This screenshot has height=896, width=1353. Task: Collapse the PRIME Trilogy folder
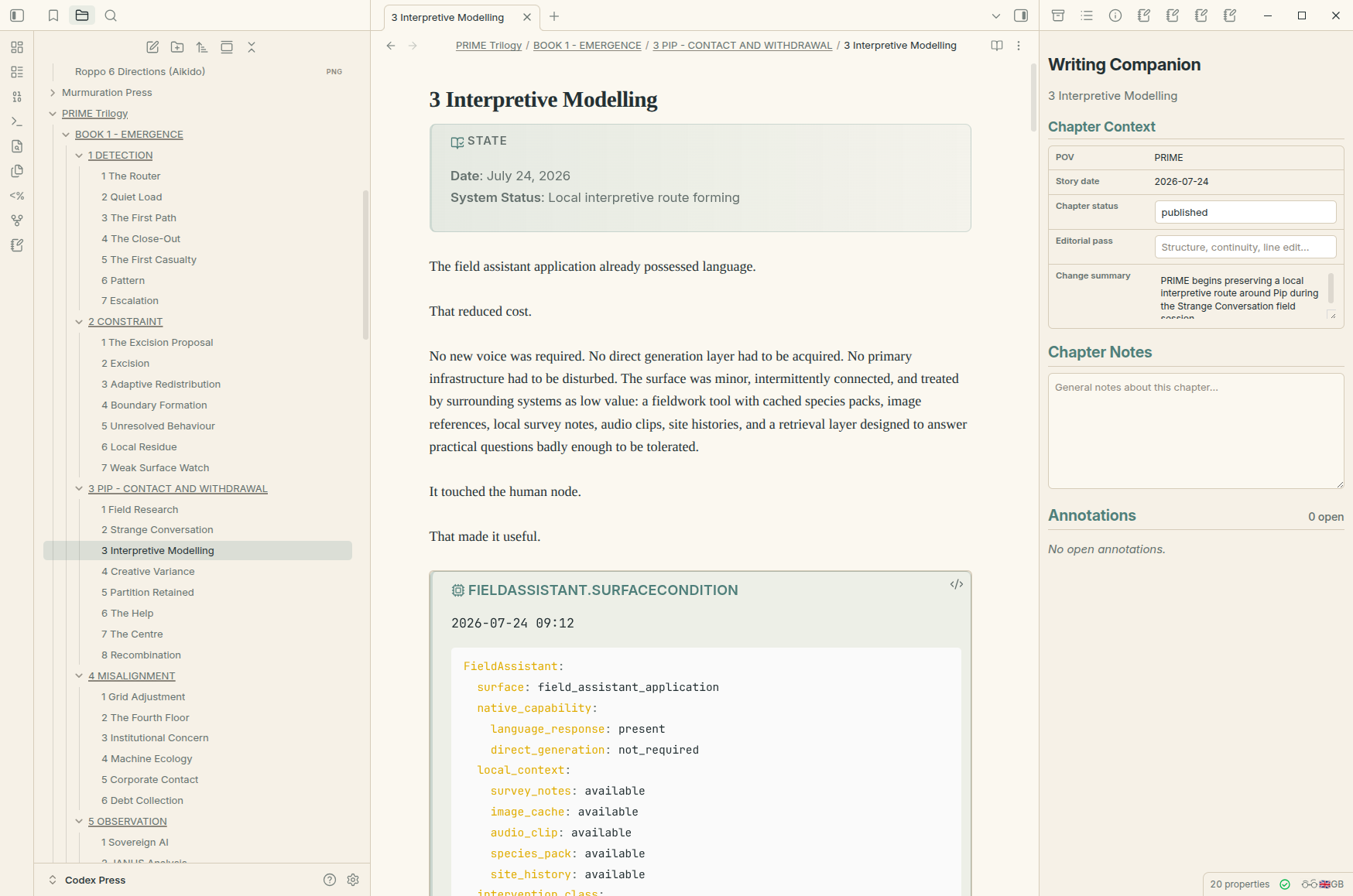click(x=53, y=114)
